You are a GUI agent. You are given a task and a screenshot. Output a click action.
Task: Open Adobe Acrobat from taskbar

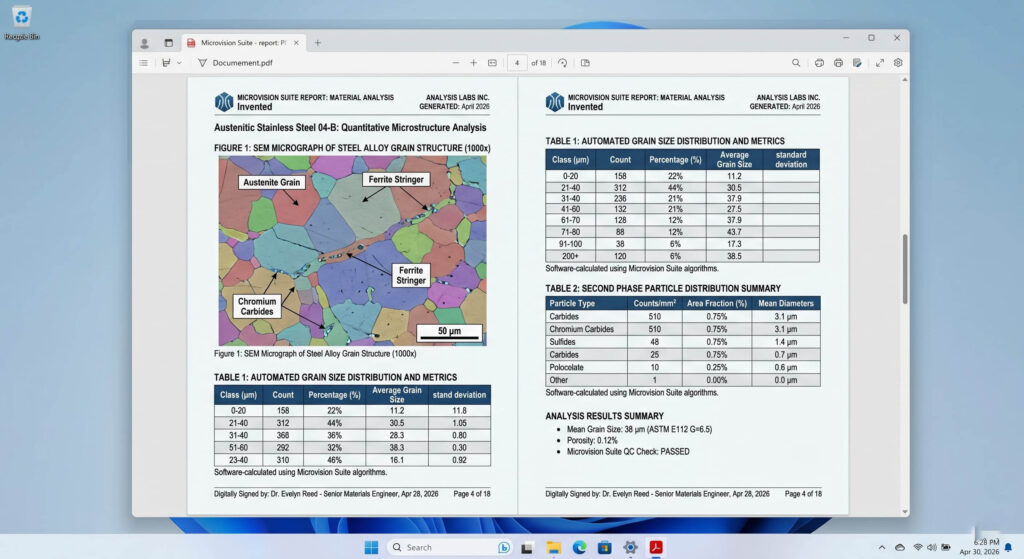pyautogui.click(x=656, y=547)
